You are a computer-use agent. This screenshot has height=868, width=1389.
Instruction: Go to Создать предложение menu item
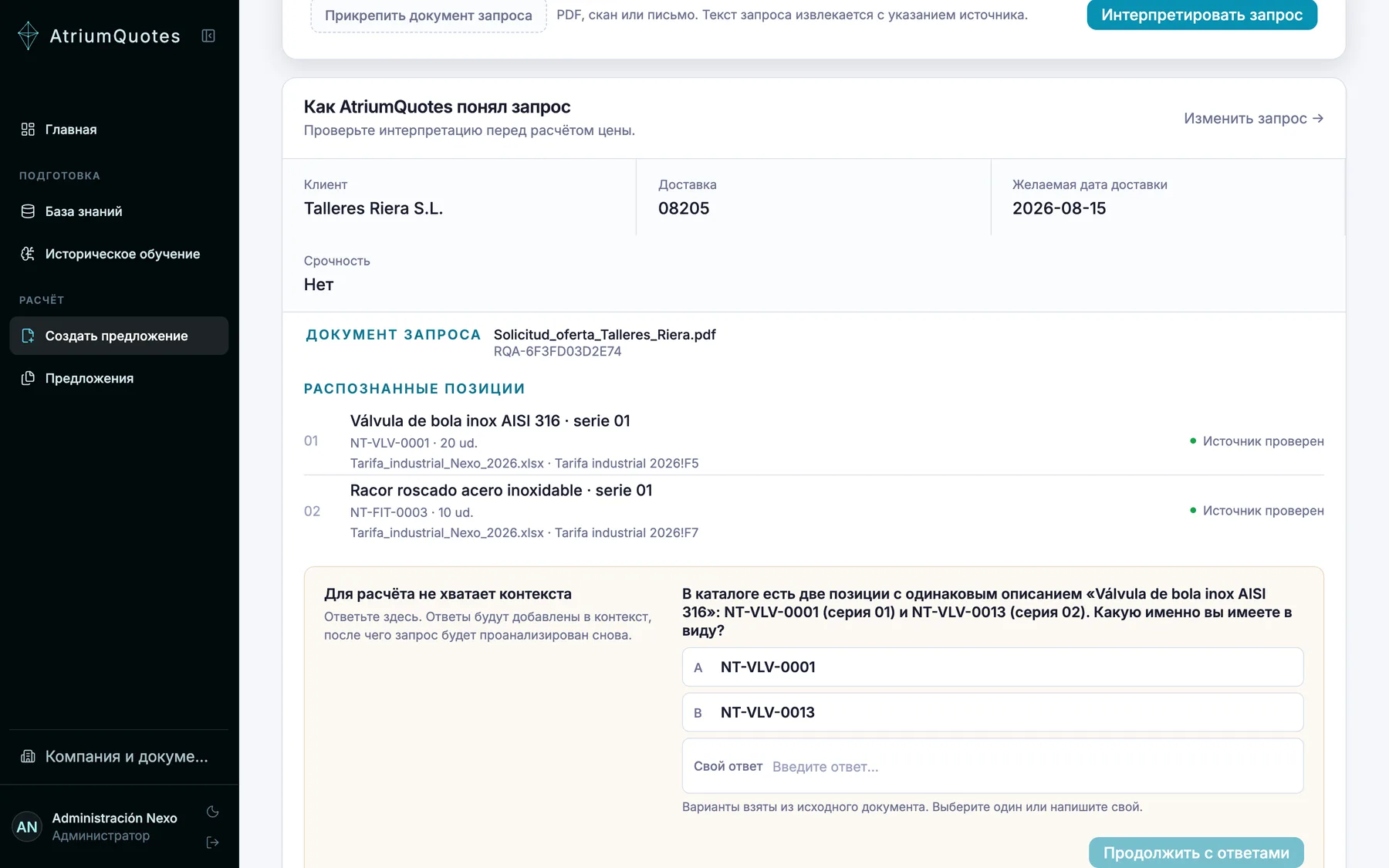click(x=119, y=336)
